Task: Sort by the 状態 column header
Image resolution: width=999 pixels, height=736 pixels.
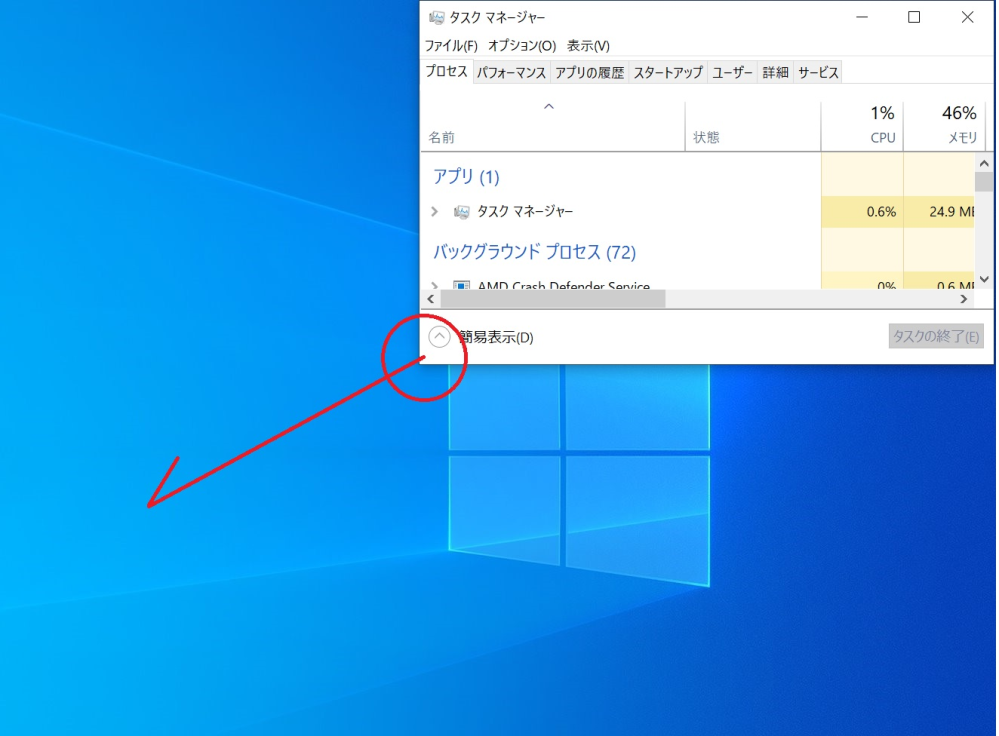Action: (x=752, y=126)
